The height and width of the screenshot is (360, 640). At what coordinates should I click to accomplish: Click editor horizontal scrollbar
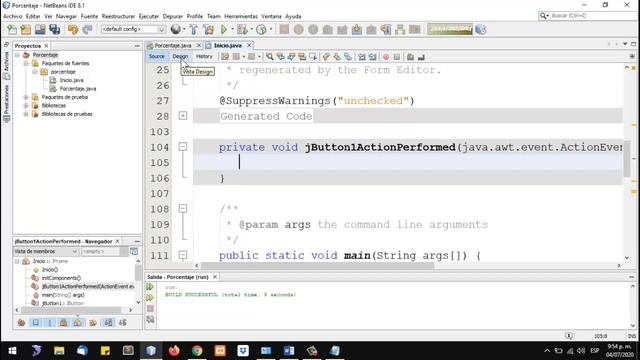[318, 265]
